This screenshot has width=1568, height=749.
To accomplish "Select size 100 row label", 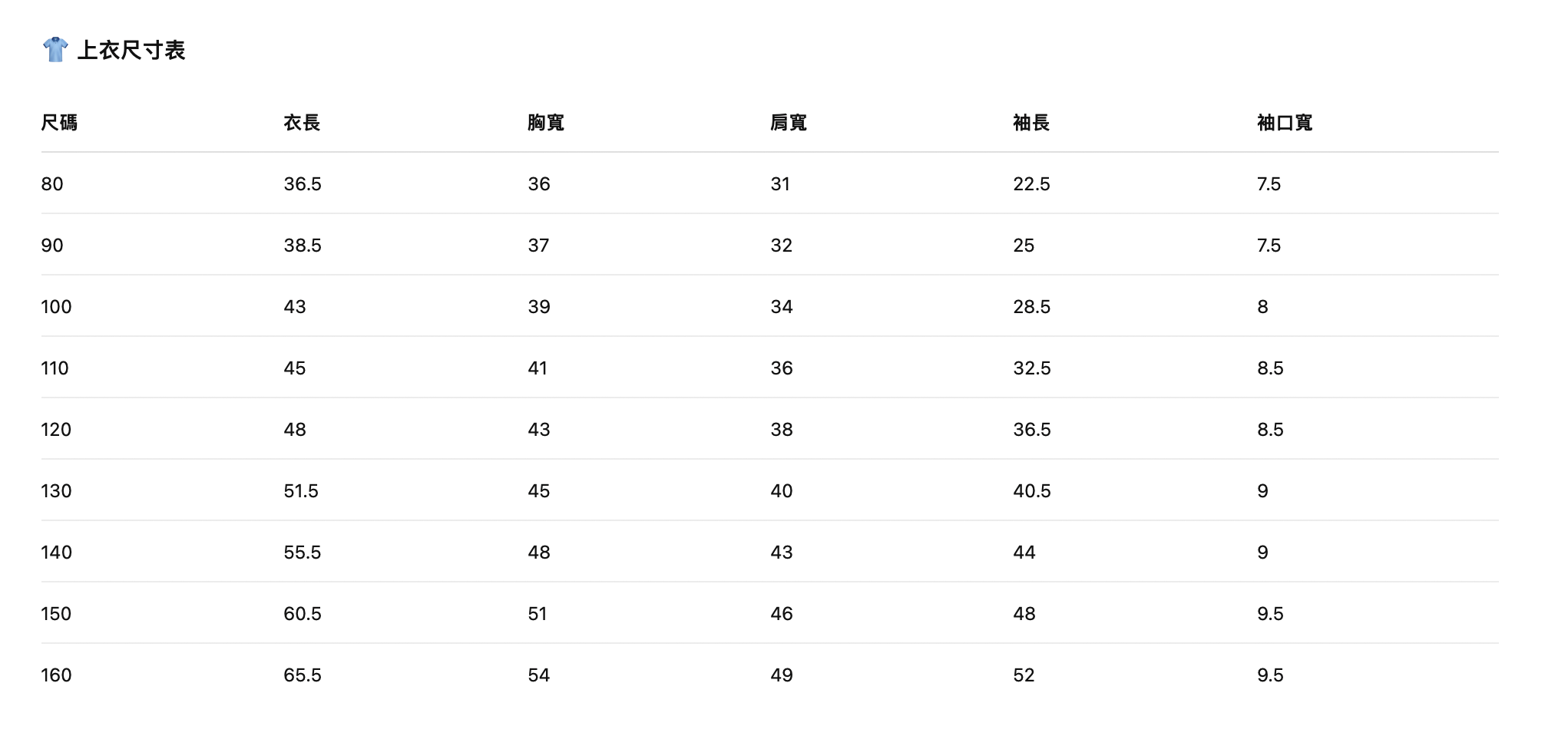I will pyautogui.click(x=56, y=307).
